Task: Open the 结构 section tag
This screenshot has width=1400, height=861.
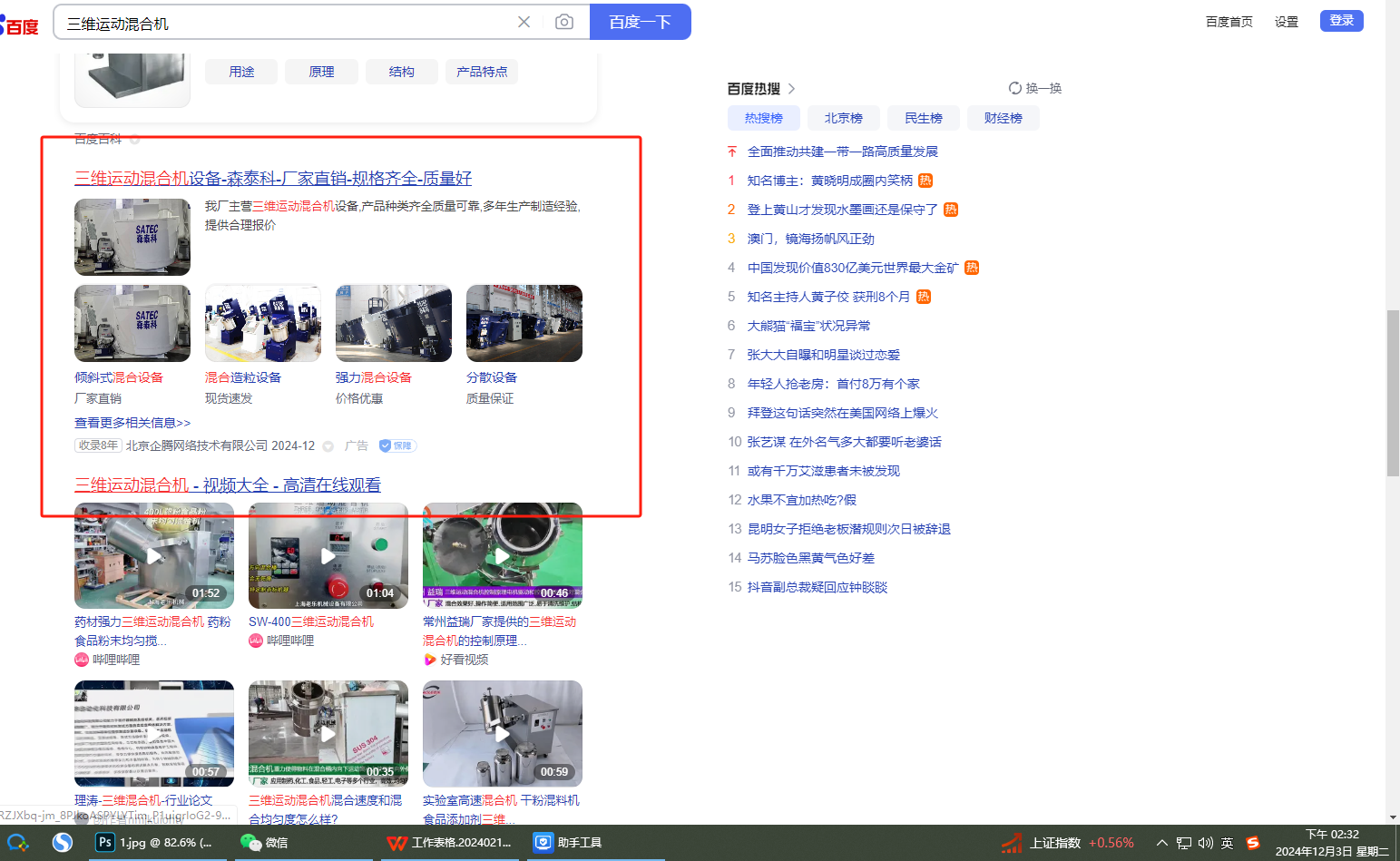Action: click(x=401, y=72)
